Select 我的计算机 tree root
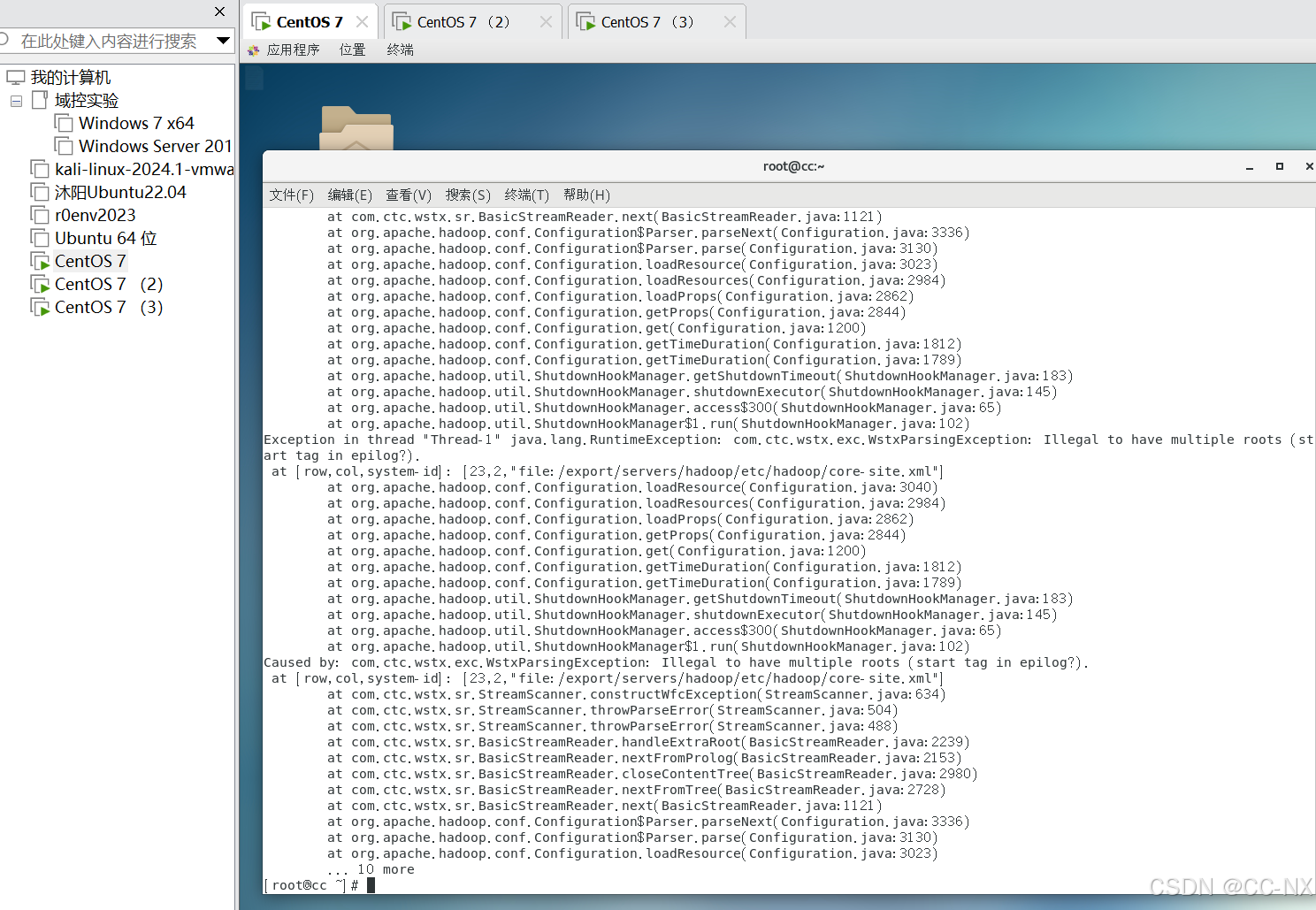This screenshot has width=1316, height=910. coord(71,78)
